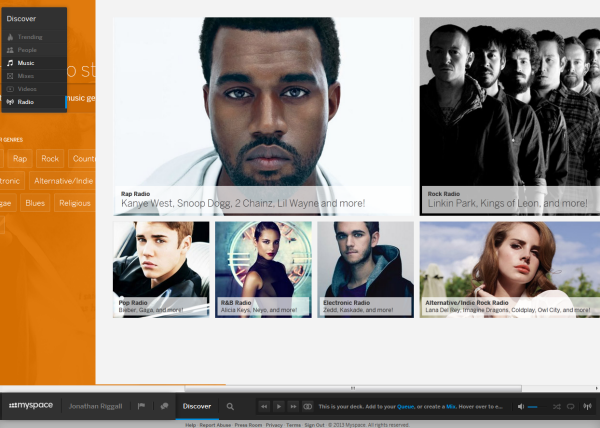Image resolution: width=600 pixels, height=428 pixels.
Task: Go to previous track in player
Action: (x=263, y=406)
